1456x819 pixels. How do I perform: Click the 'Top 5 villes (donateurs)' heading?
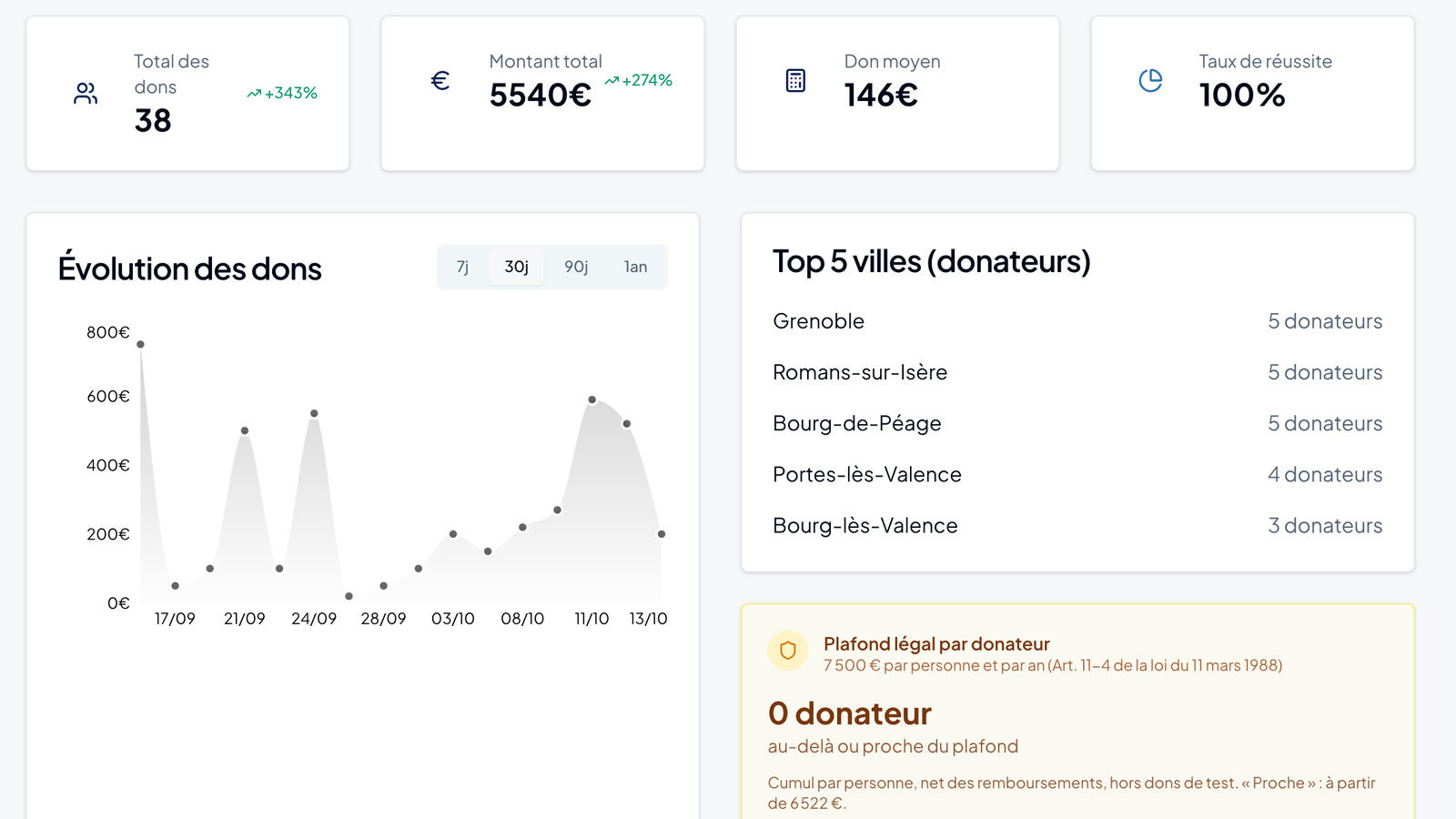click(931, 261)
